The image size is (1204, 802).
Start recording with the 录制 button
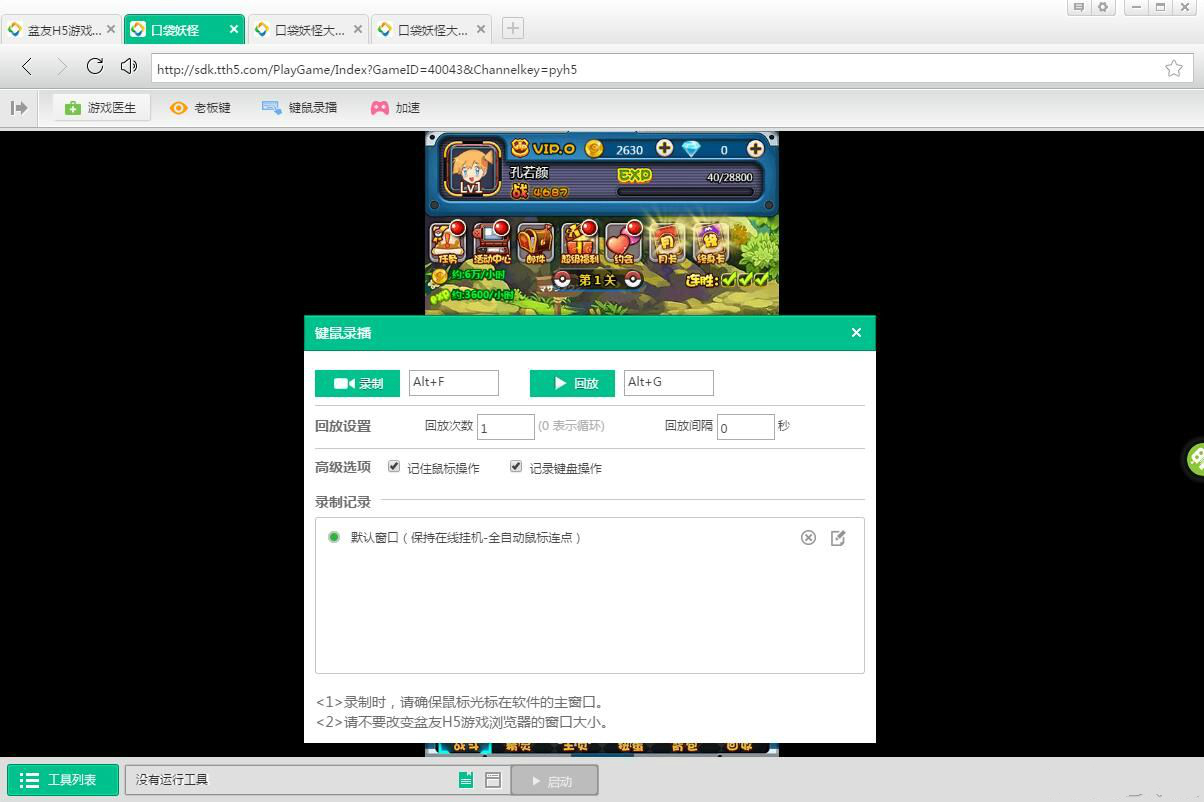pos(357,383)
